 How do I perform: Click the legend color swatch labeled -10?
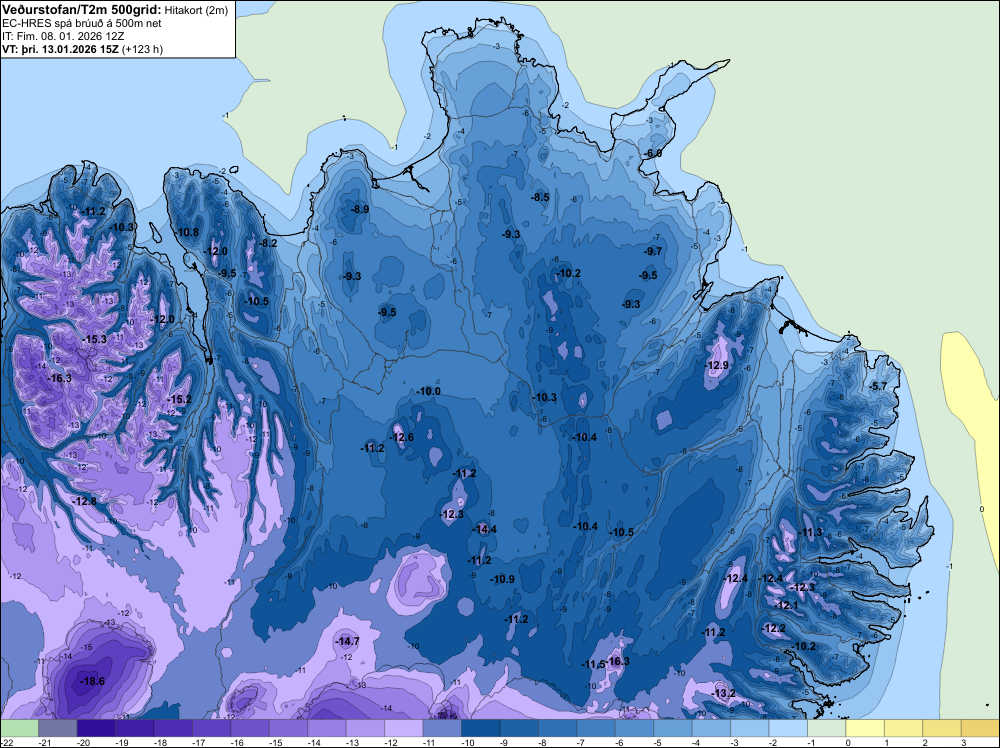(x=481, y=728)
